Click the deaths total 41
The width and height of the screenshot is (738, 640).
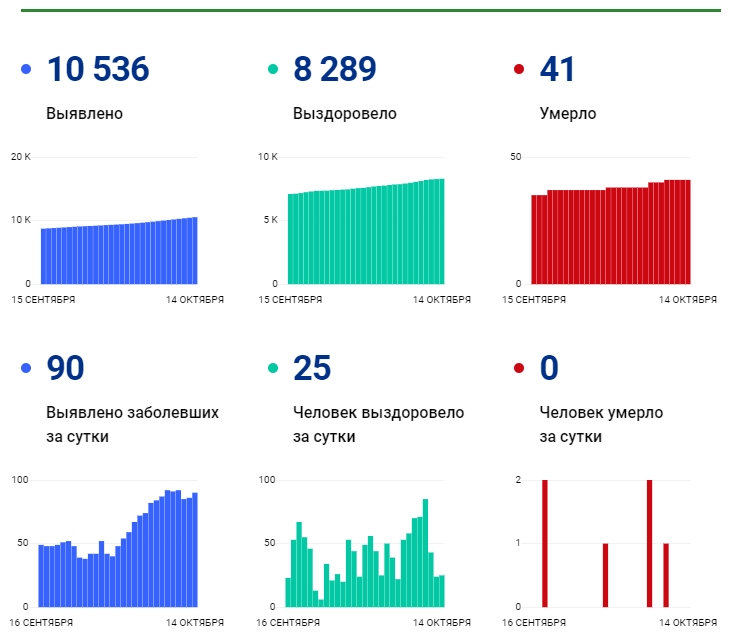[x=557, y=69]
